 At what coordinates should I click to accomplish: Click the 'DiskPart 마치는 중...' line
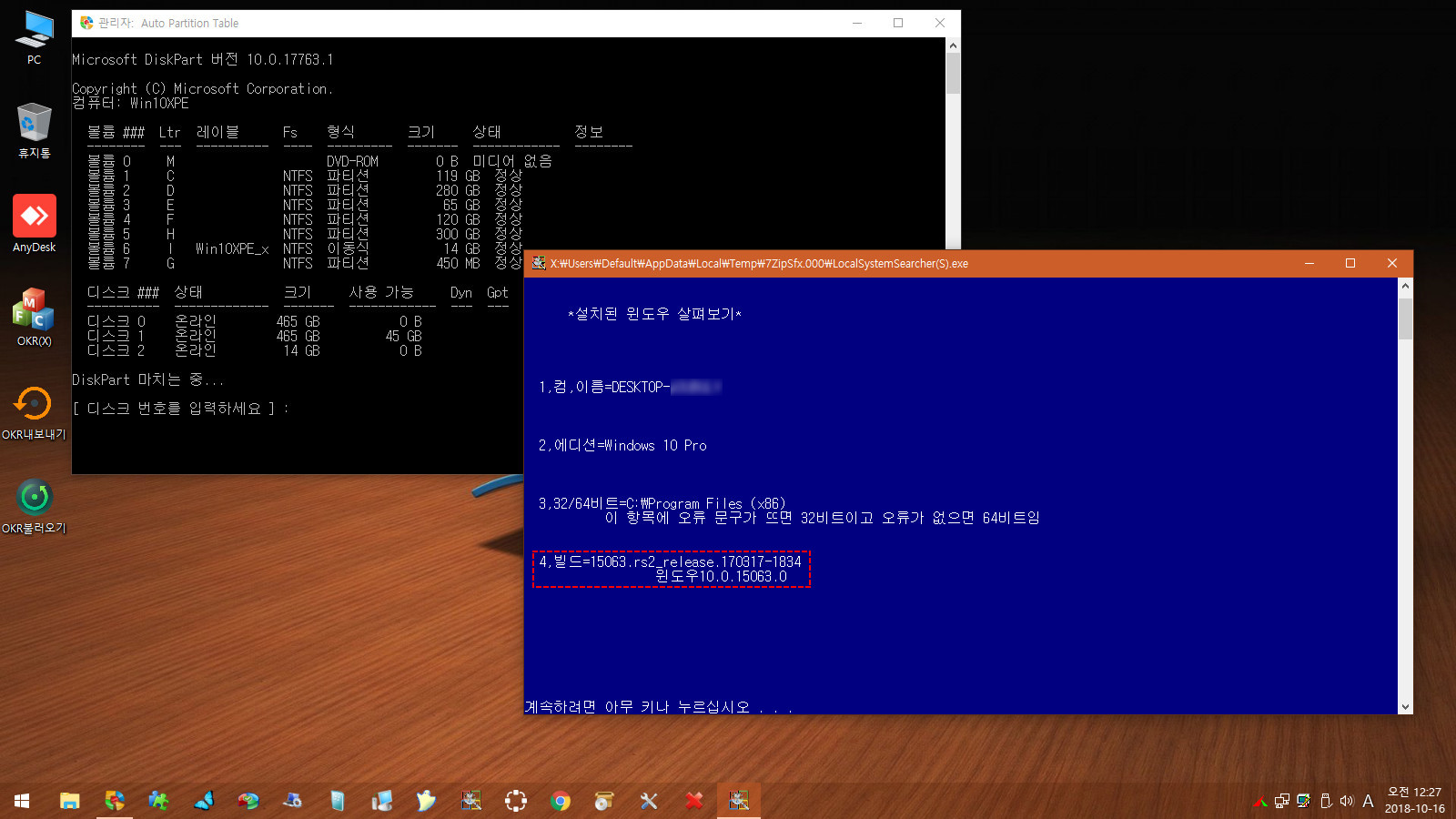click(x=147, y=379)
